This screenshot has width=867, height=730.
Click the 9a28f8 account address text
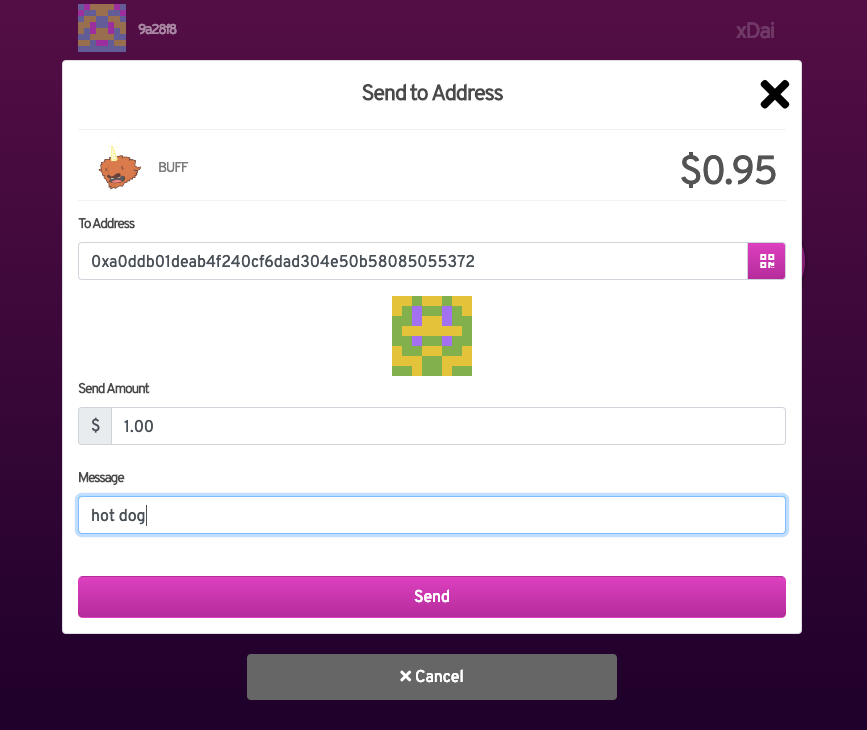[x=157, y=29]
